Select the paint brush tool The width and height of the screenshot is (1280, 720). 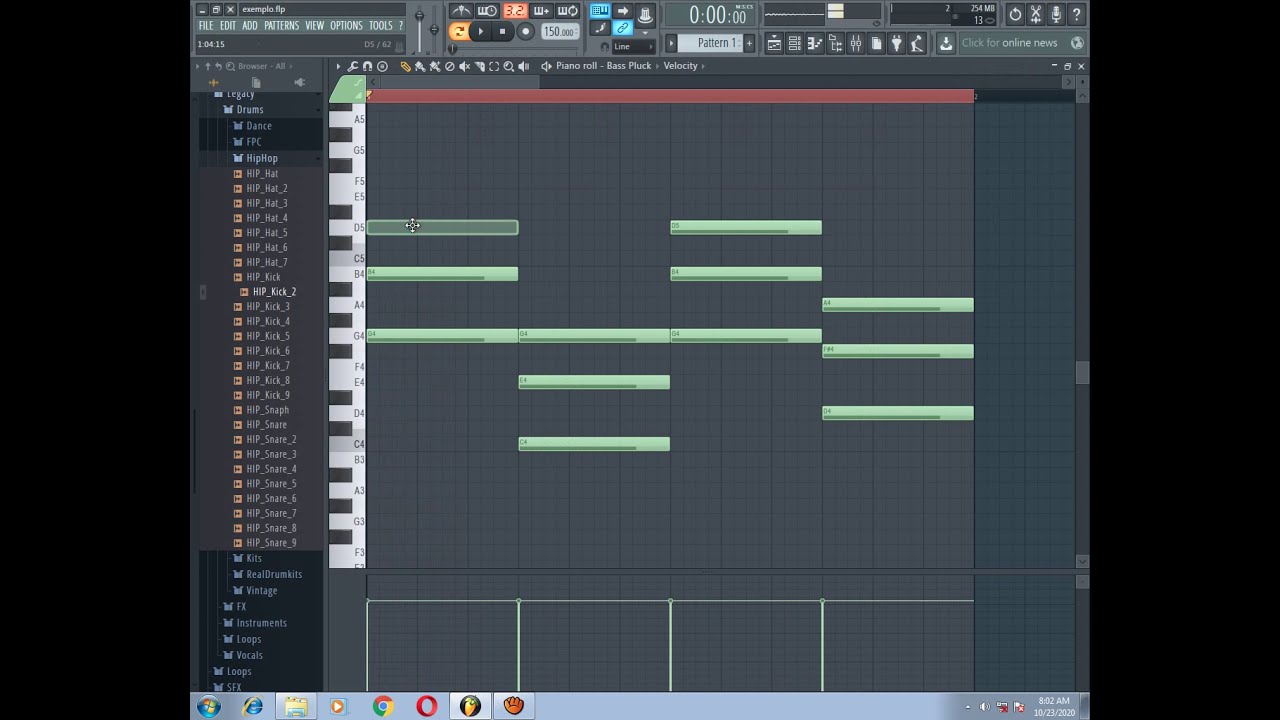[420, 66]
